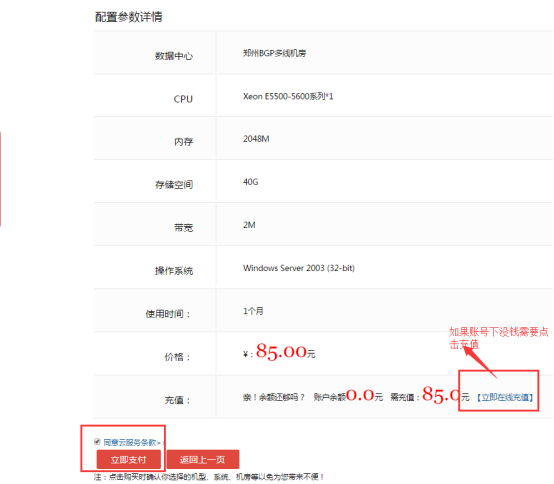Click the 数据中心 row label

pos(174,56)
